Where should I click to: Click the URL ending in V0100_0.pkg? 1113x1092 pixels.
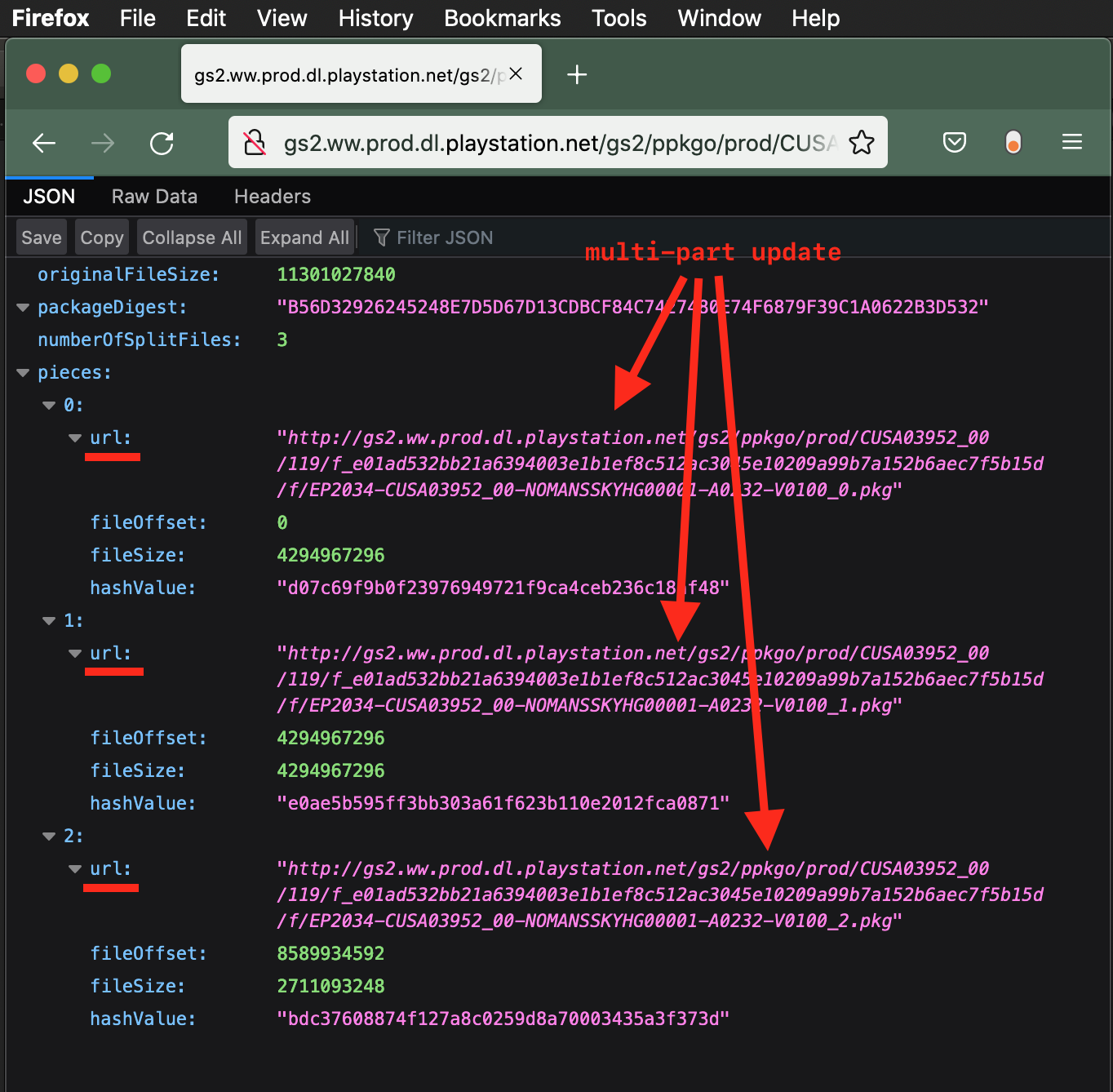(660, 464)
